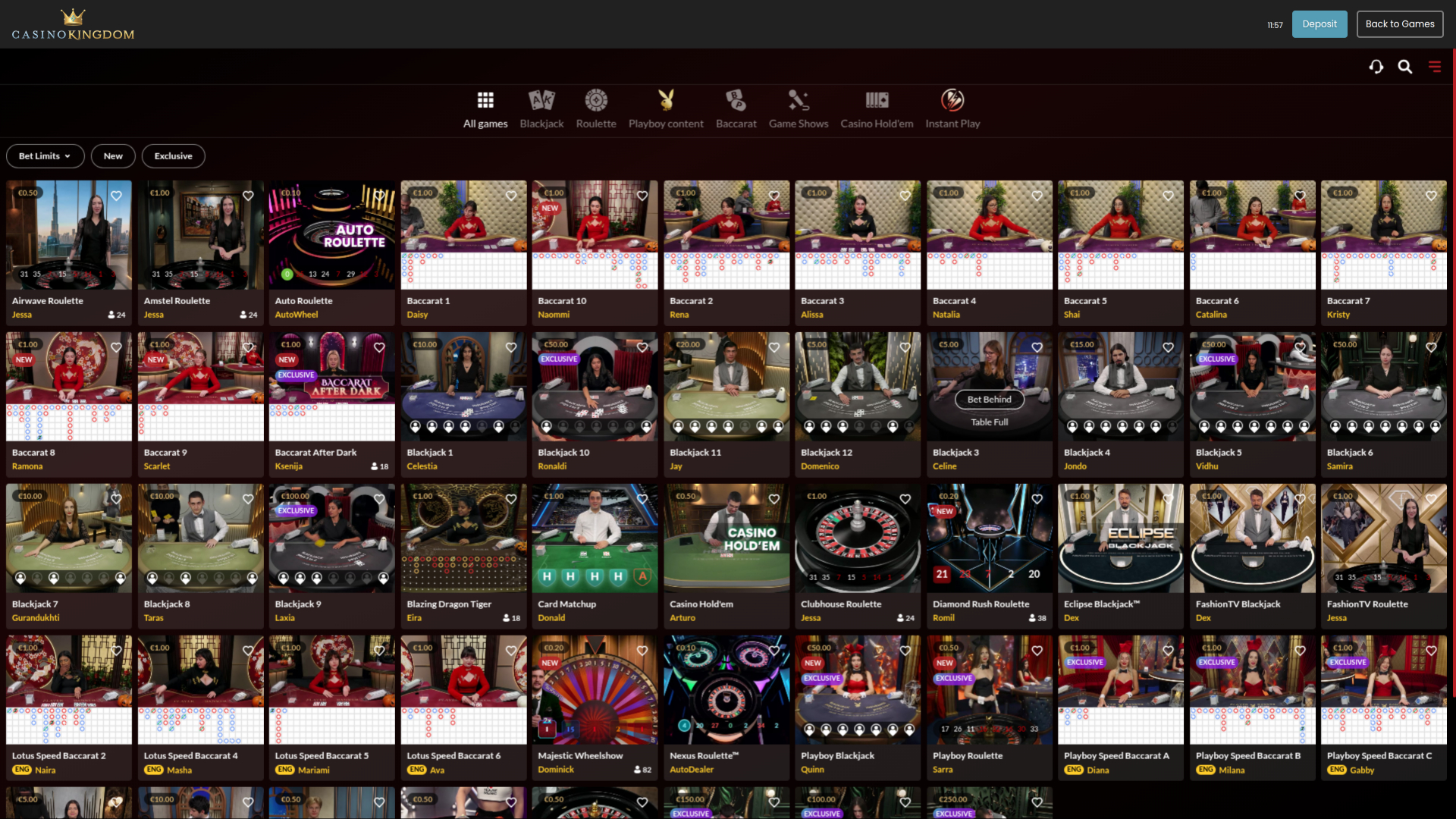This screenshot has width=1456, height=819.
Task: Toggle favorite heart on Majestic Wheelshow
Action: pos(642,651)
